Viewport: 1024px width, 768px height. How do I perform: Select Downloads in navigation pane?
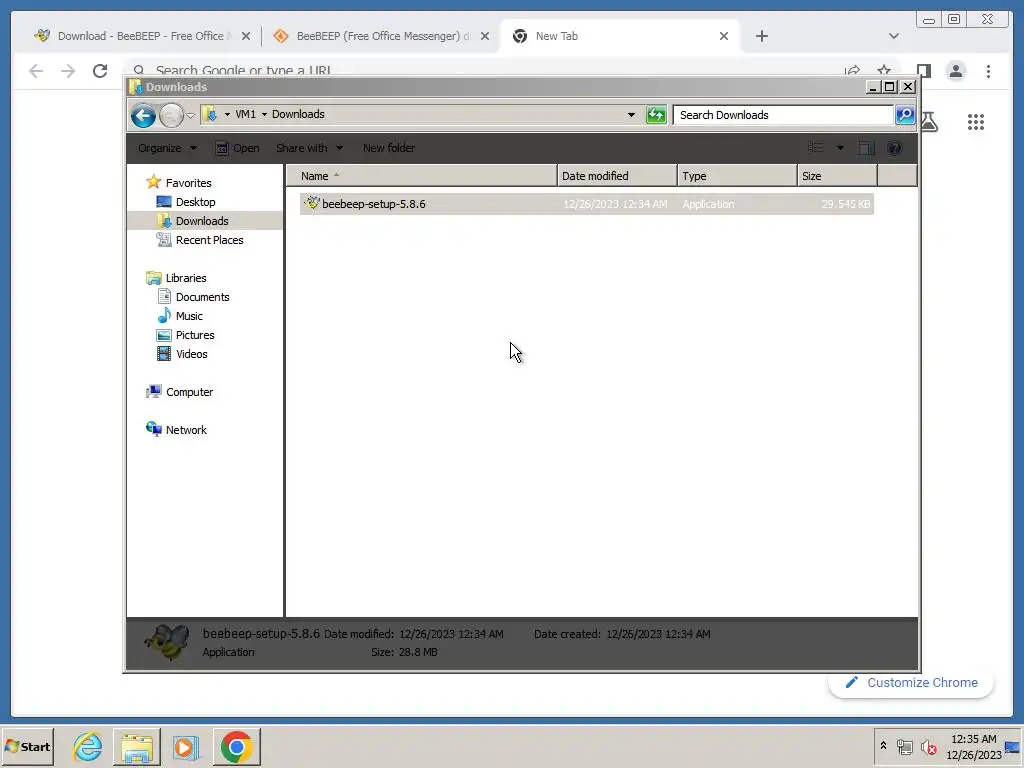201,221
